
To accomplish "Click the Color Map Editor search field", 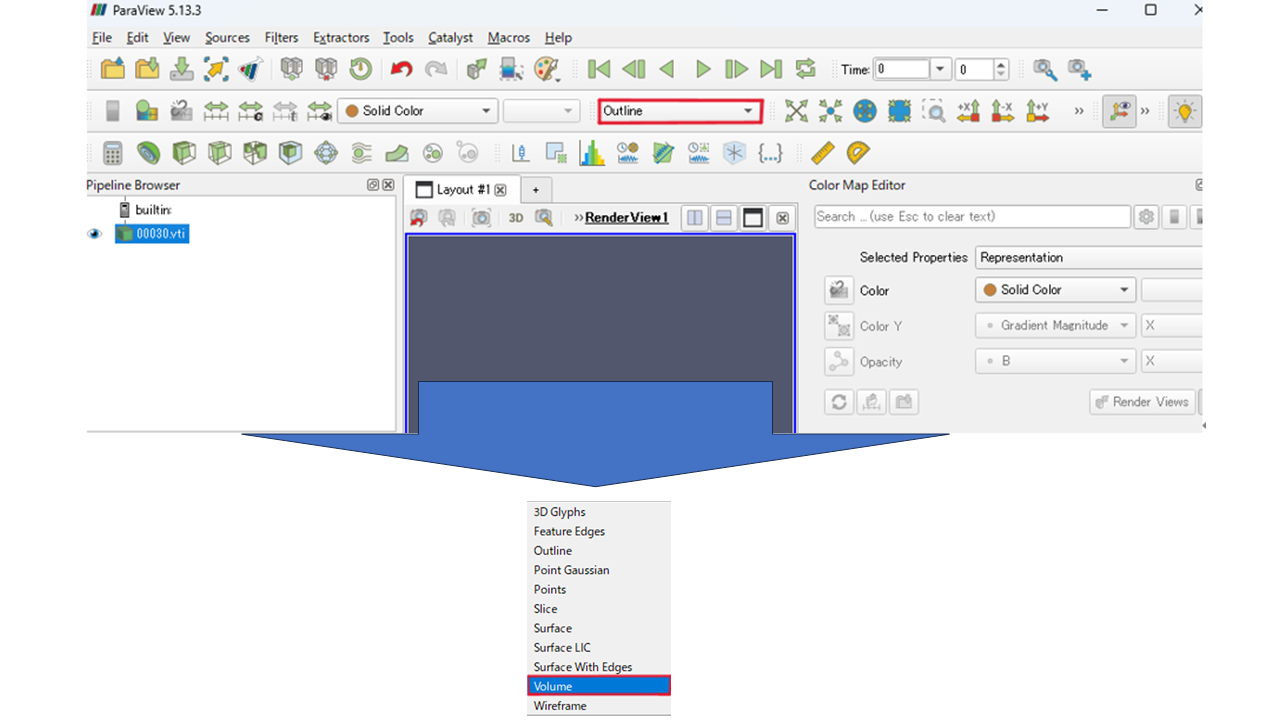I will [972, 217].
